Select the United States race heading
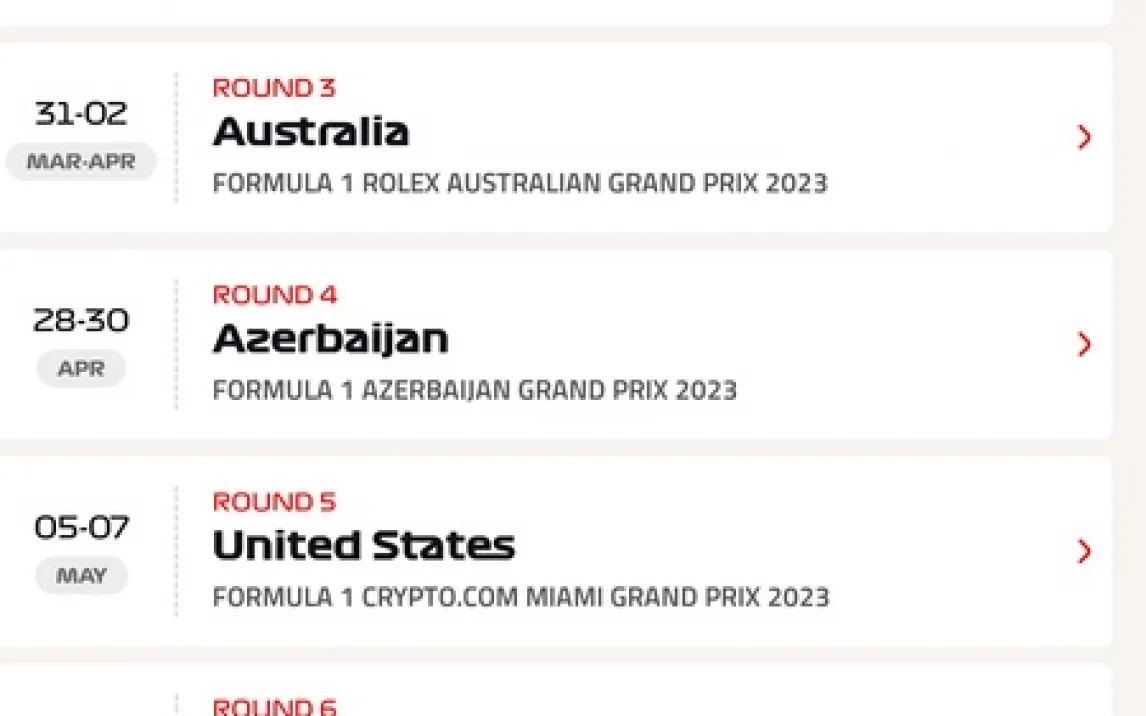This screenshot has width=1146, height=716. (x=364, y=546)
